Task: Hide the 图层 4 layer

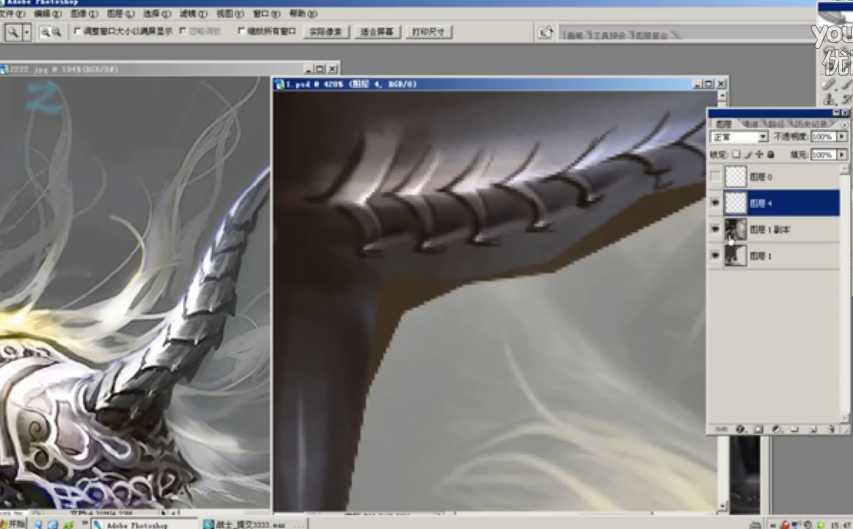Action: tap(715, 203)
